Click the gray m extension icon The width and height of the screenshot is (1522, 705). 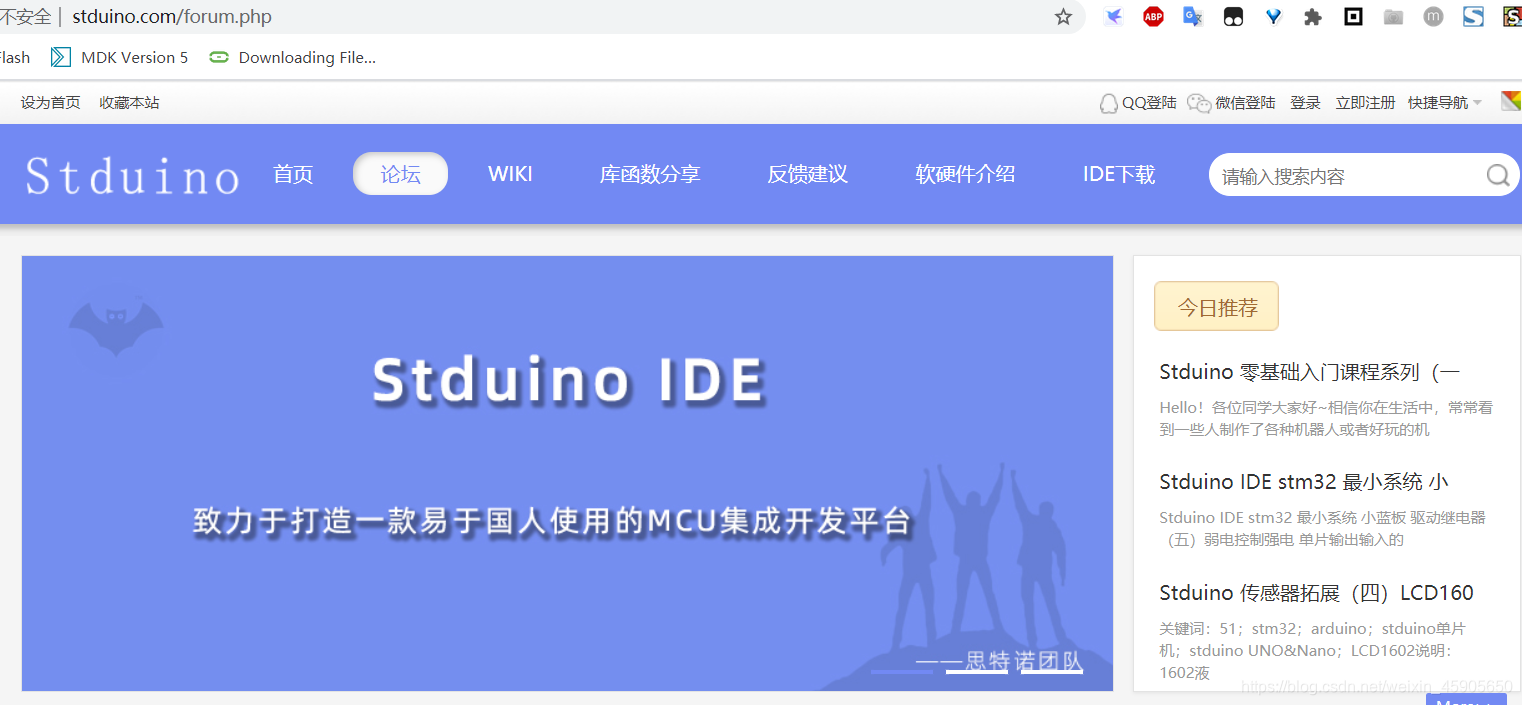(x=1432, y=16)
